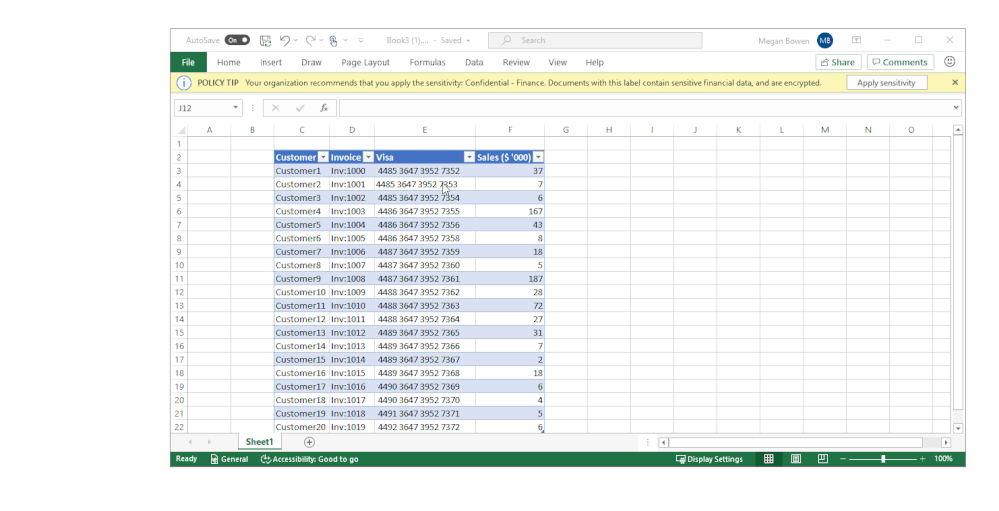Click the Share button
999x511 pixels.
point(839,62)
